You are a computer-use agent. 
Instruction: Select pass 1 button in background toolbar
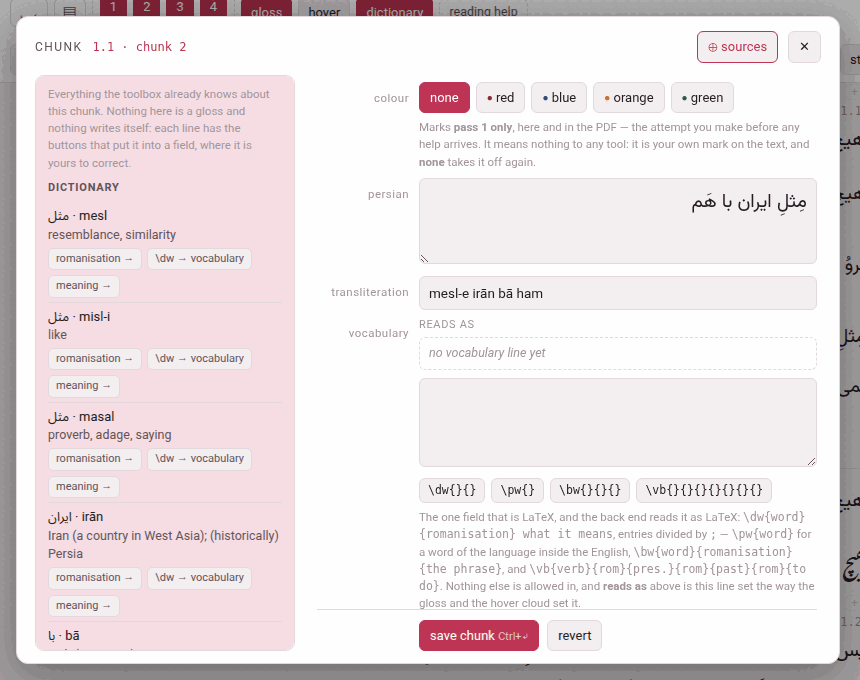tap(113, 8)
